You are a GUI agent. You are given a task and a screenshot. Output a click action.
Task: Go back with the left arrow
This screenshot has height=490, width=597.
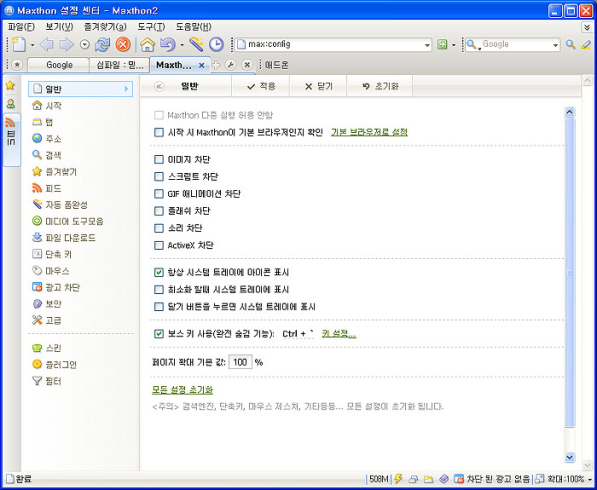pos(46,45)
